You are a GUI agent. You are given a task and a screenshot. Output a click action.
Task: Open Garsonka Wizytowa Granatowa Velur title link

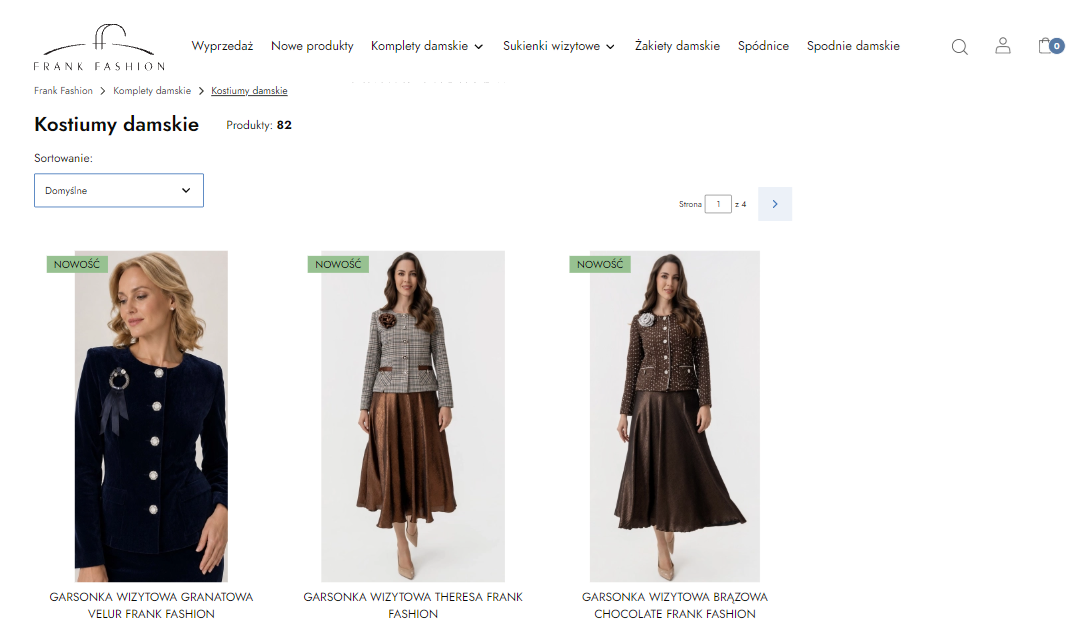click(x=151, y=606)
